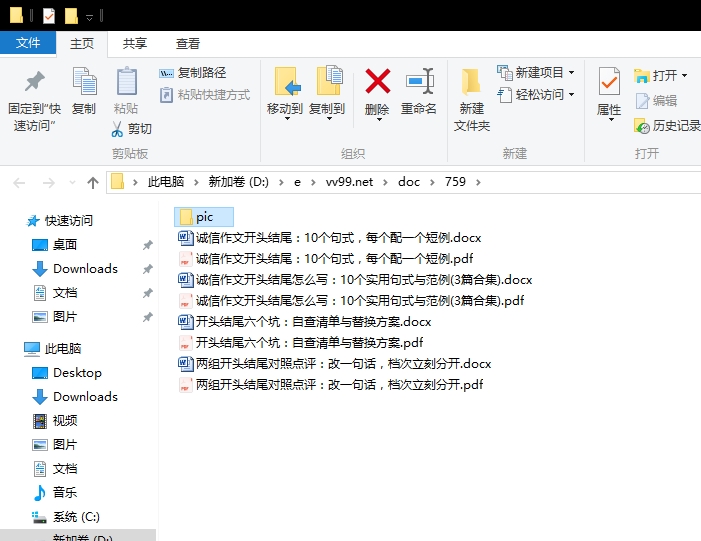Screen dimensions: 701x541
Task: Expand the chevron after doc in the path
Action: pos(432,182)
